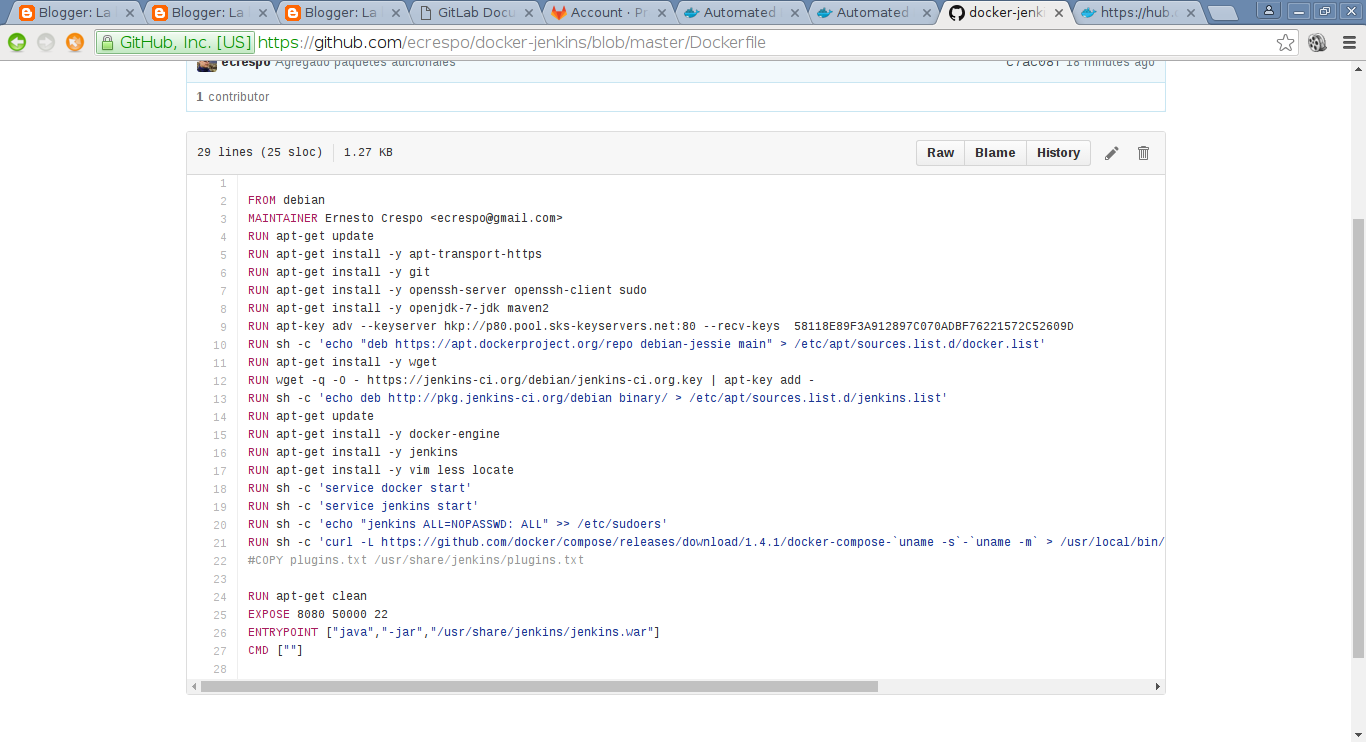Click the right arrow of the horizontal code scrollbar

click(x=1158, y=687)
